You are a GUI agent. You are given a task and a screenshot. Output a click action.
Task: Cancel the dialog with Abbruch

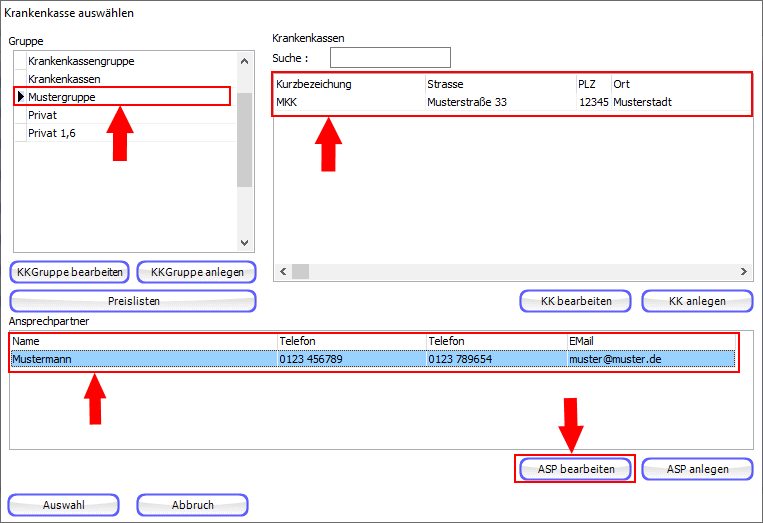[192, 505]
